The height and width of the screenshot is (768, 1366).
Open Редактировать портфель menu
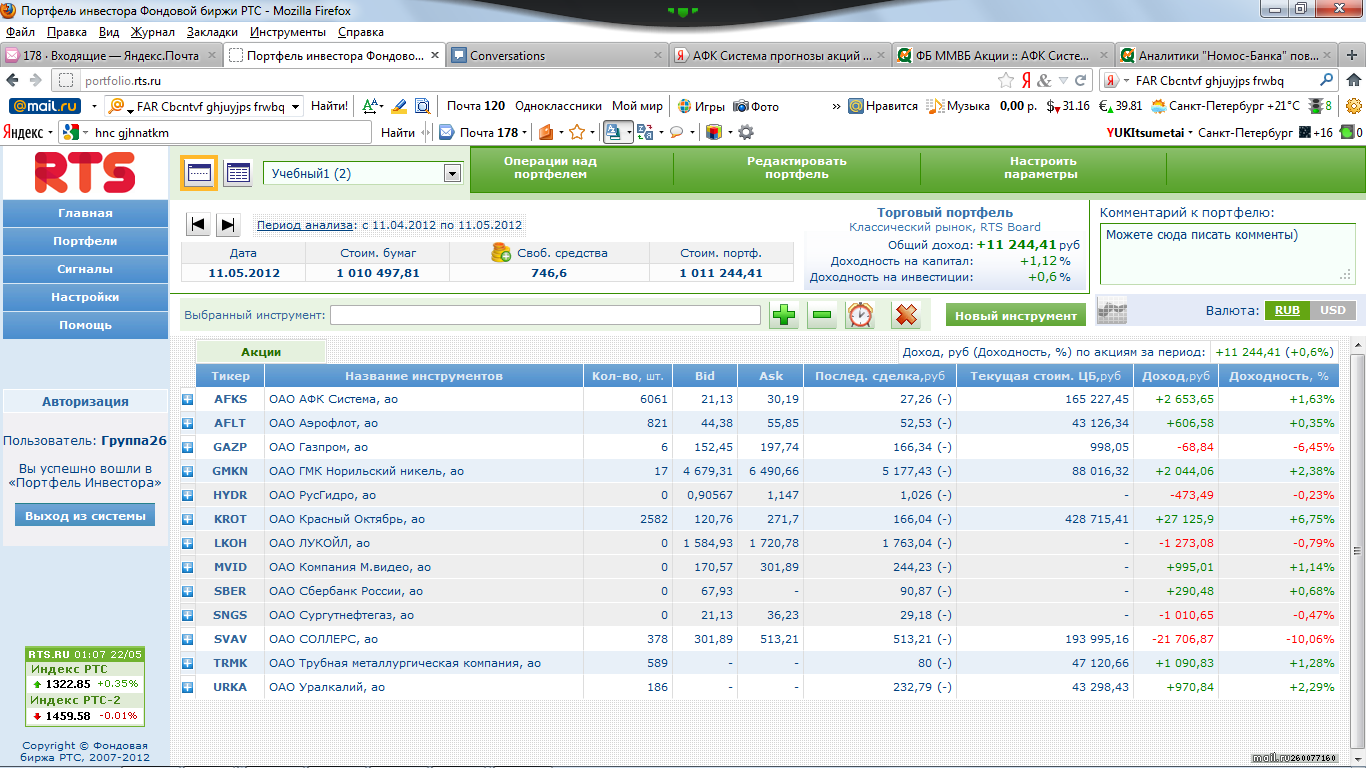[796, 167]
